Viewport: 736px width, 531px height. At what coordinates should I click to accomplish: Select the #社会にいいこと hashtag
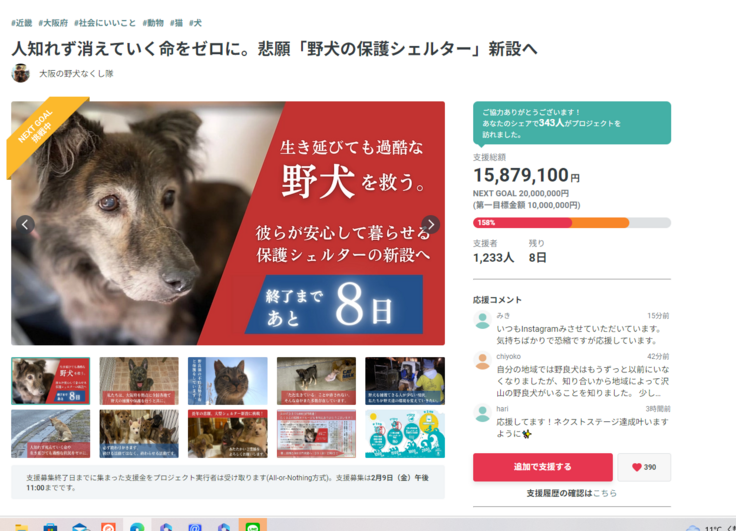(x=105, y=23)
